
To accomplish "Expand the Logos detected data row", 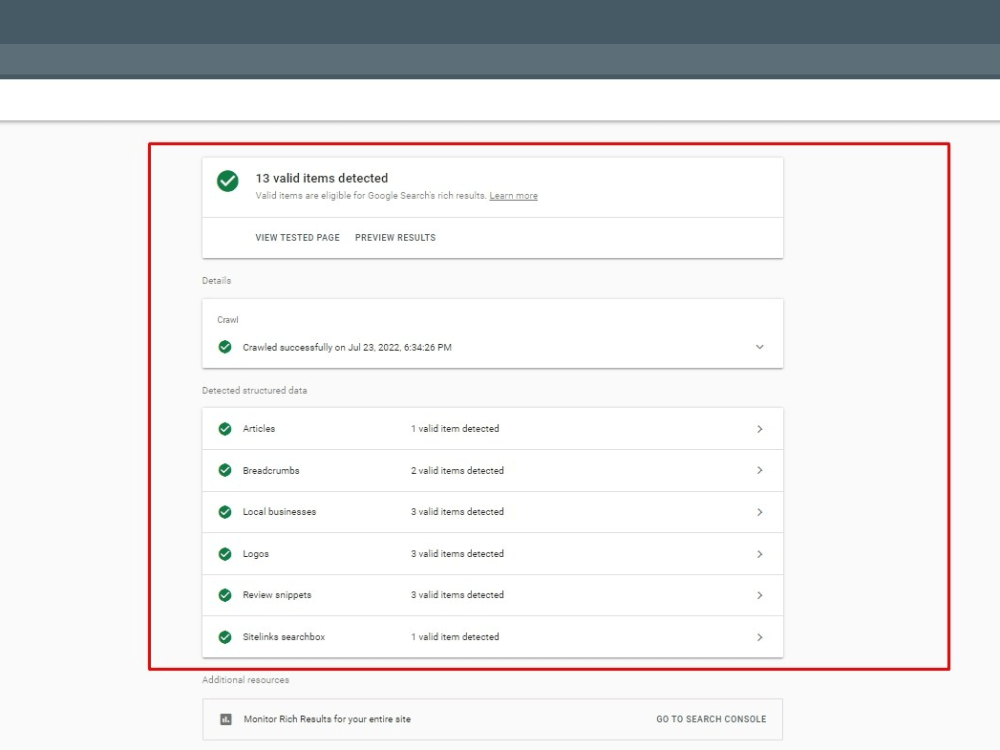I will point(759,554).
